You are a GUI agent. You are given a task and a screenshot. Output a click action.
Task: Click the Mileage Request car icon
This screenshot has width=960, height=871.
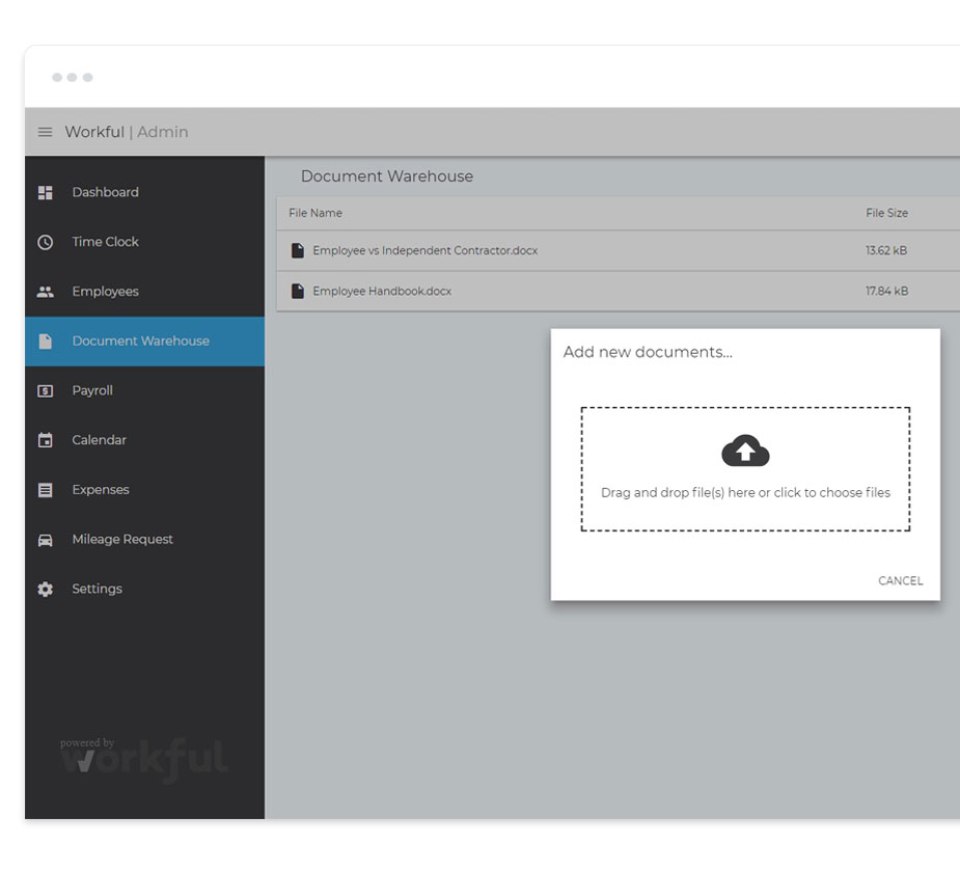[45, 540]
